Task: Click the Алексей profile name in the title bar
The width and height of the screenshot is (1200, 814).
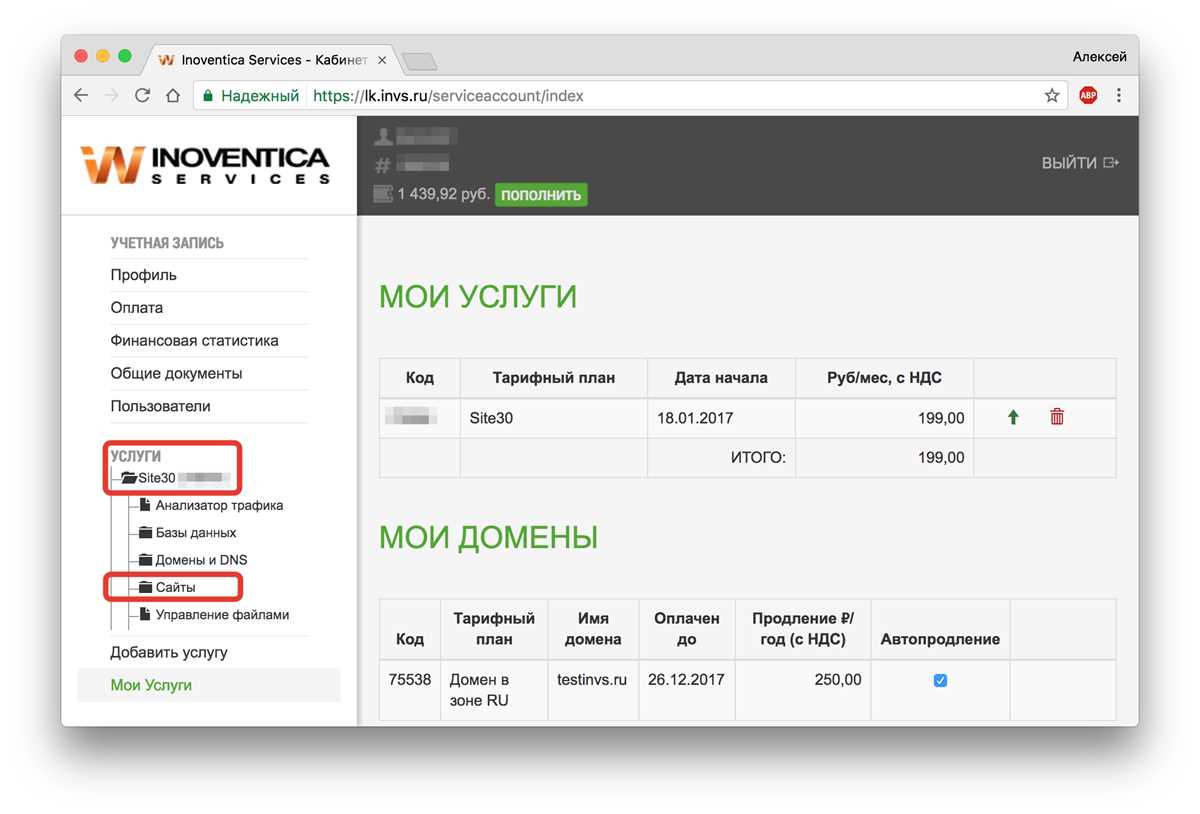Action: [1099, 57]
